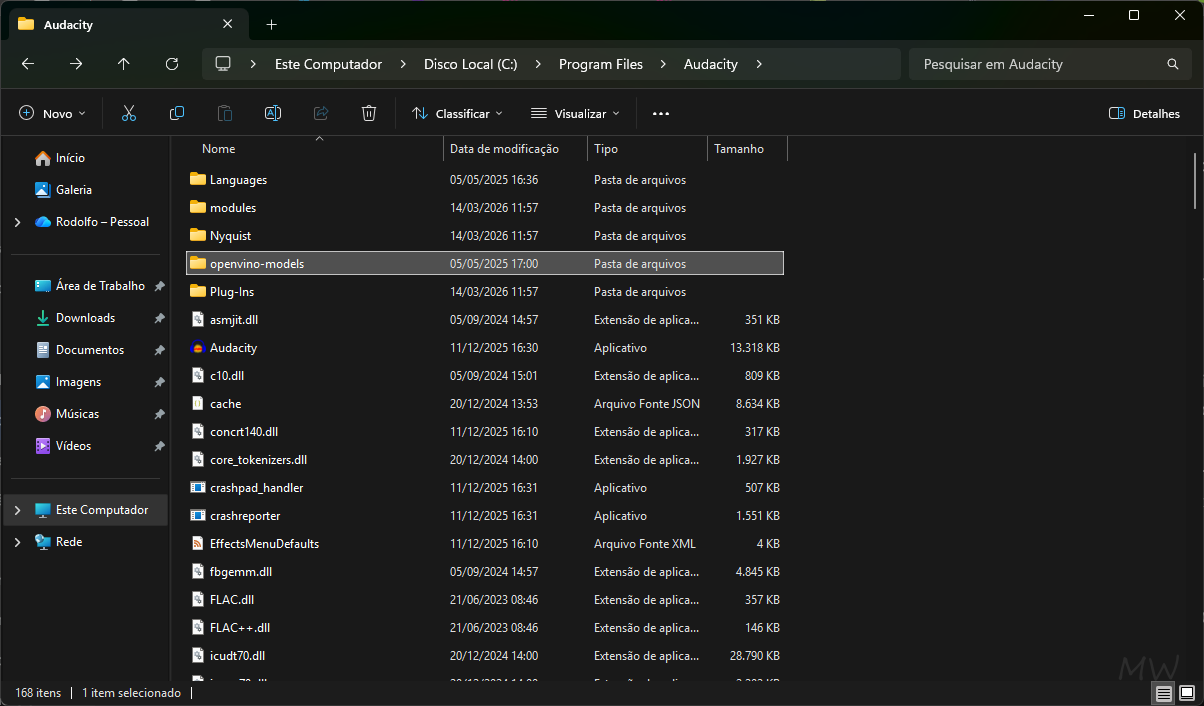Go up one folder level arrow
Image resolution: width=1204 pixels, height=706 pixels.
pos(124,64)
